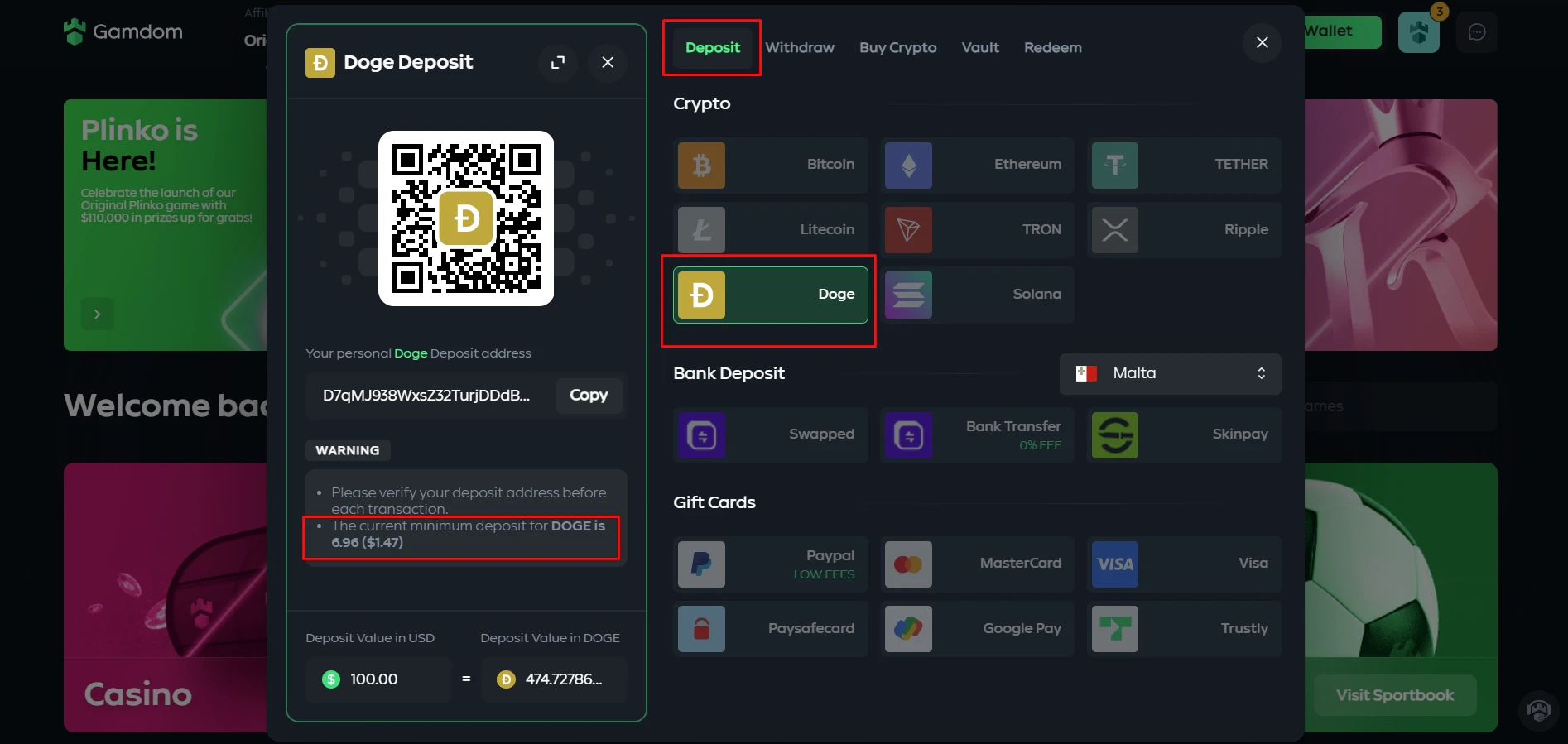Choose Google Pay gift card option
This screenshot has height=744, width=1568.
pyautogui.click(x=977, y=629)
